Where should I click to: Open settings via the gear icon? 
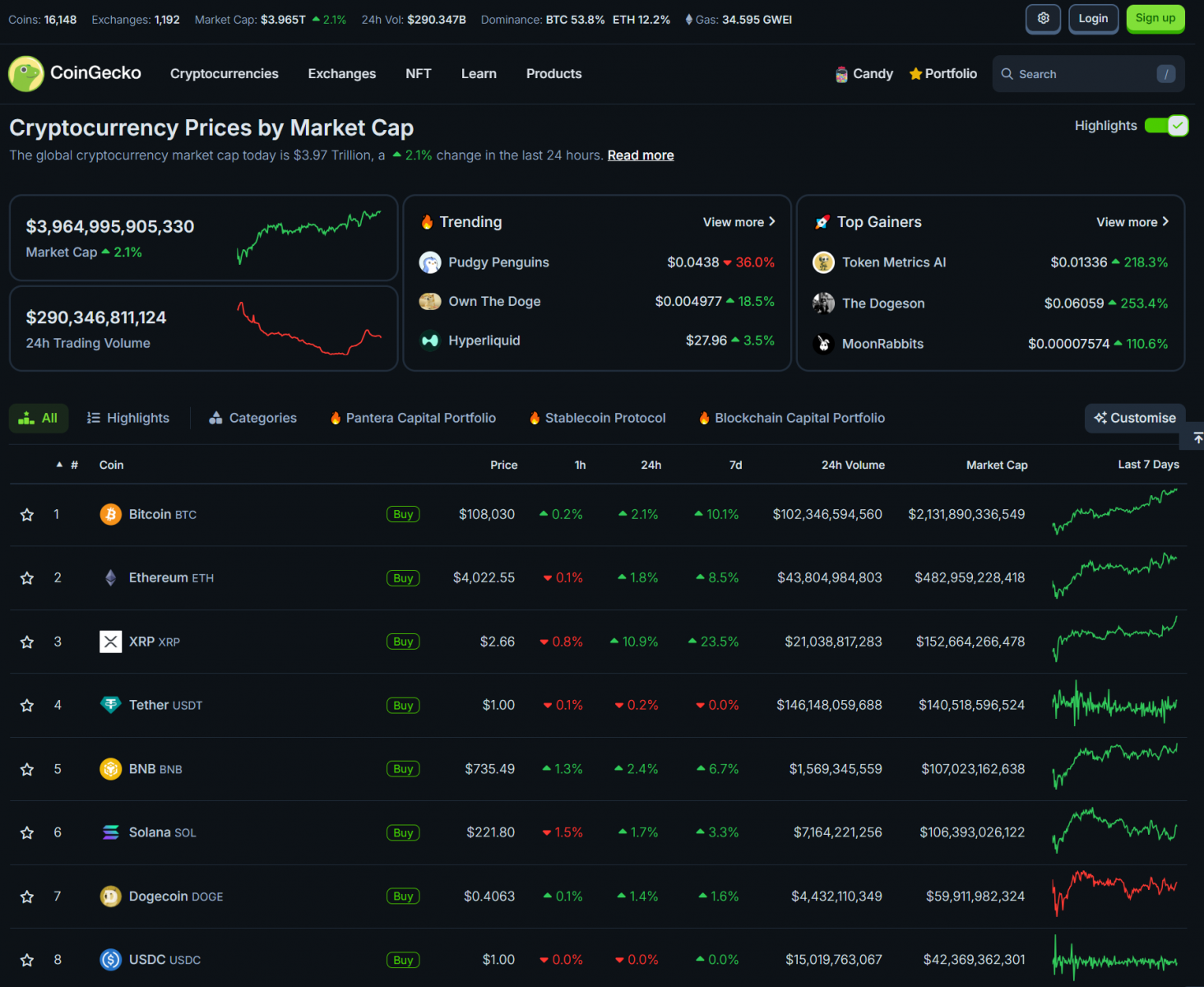coord(1043,19)
